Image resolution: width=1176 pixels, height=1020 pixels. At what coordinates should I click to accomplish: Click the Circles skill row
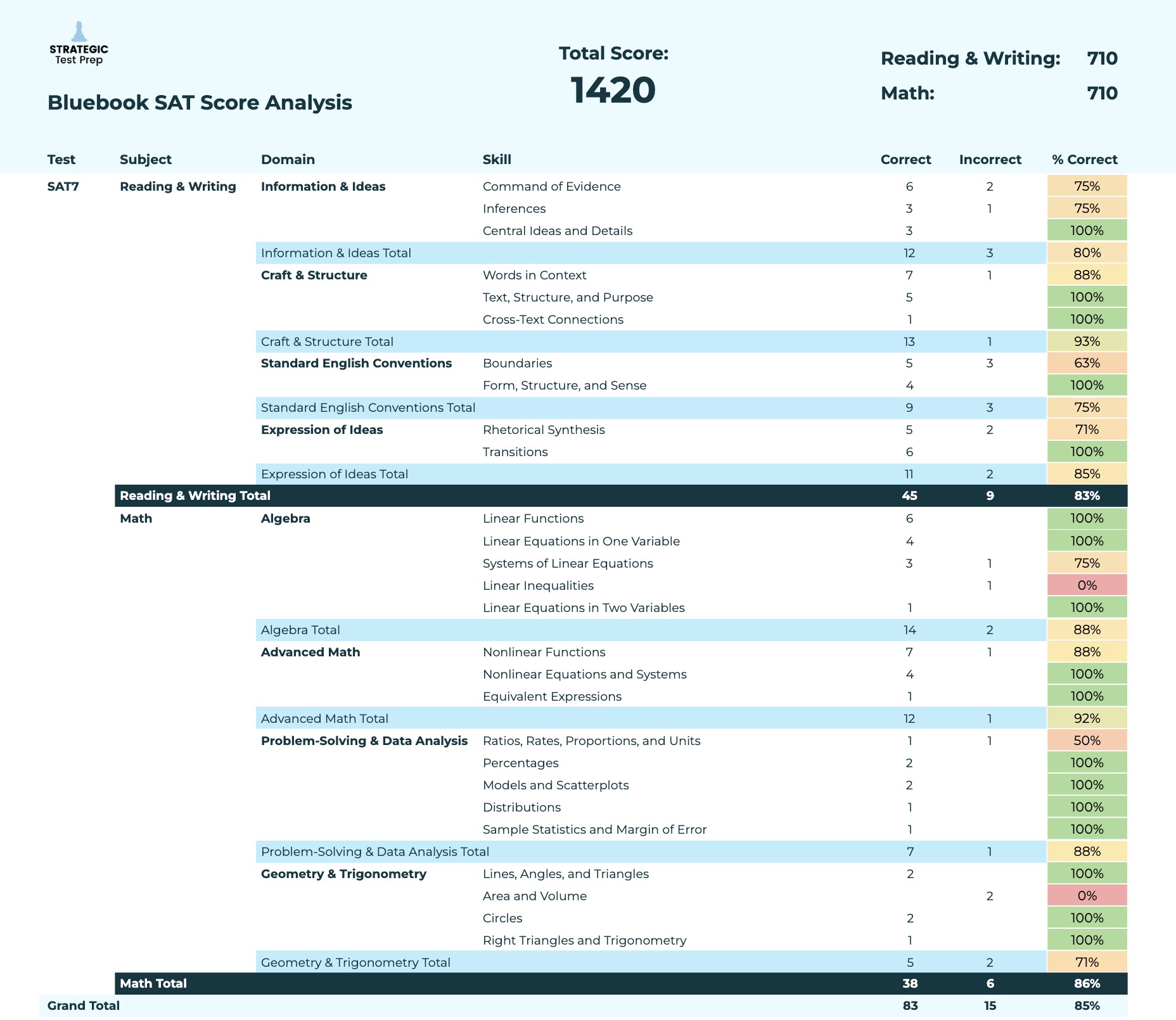[502, 918]
